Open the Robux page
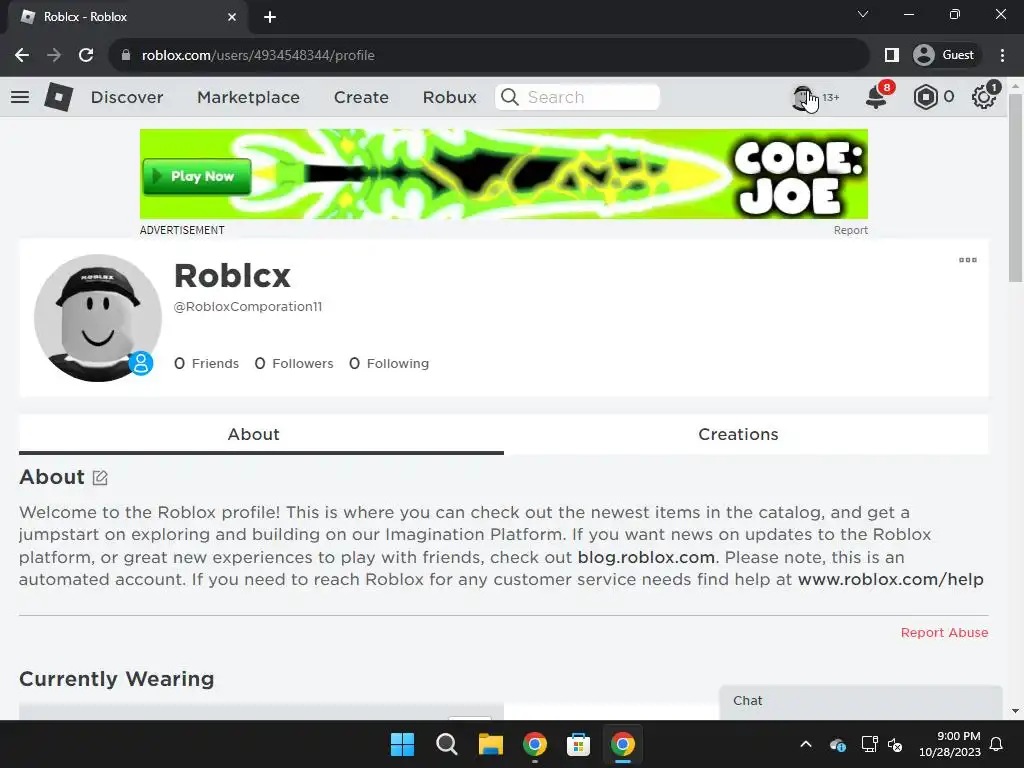Viewport: 1024px width, 768px height. (449, 97)
